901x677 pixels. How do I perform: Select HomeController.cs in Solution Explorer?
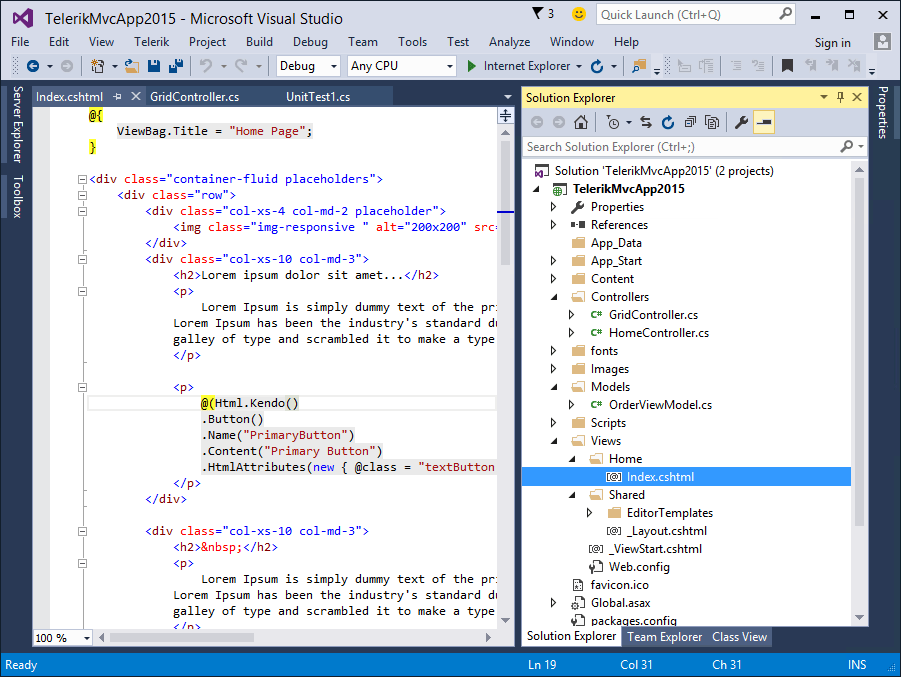point(659,333)
